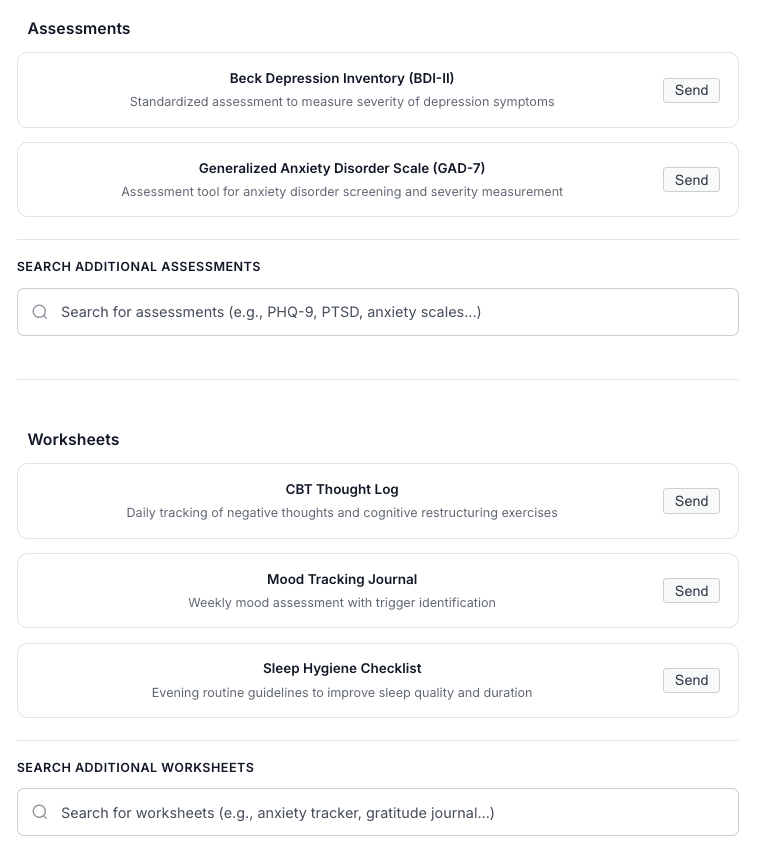Image resolution: width=757 pixels, height=865 pixels.
Task: Click the Search Additional Worksheets label
Action: [135, 768]
